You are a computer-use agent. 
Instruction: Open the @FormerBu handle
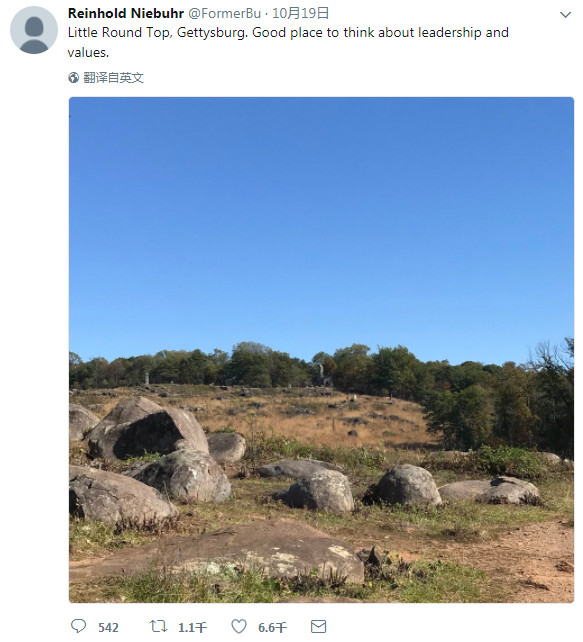click(x=224, y=14)
